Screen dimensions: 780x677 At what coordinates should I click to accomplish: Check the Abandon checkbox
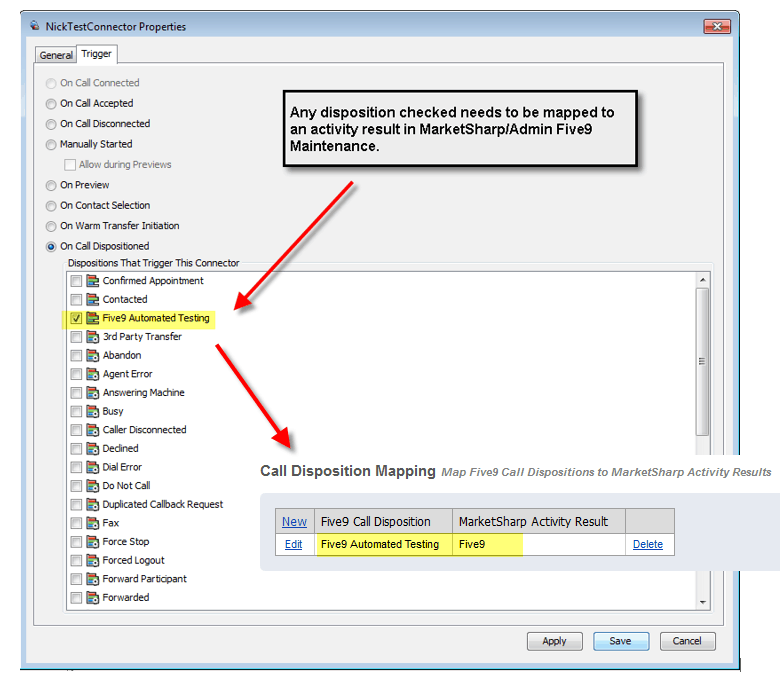pyautogui.click(x=76, y=355)
